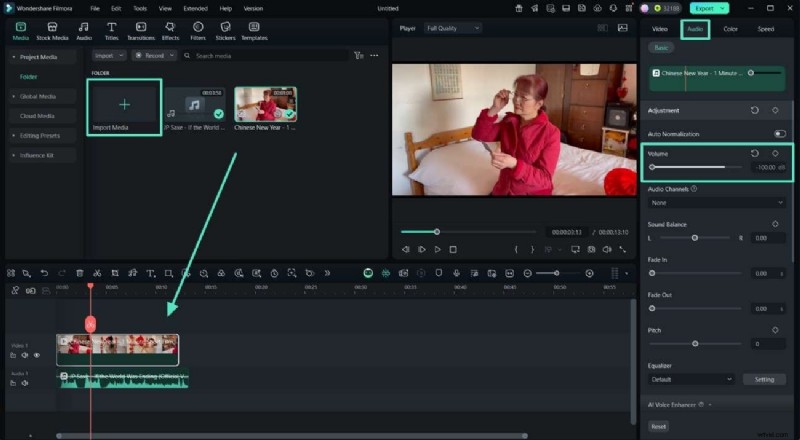Screen dimensions: 800x440
Task: Open the Record dropdown
Action: (x=154, y=55)
